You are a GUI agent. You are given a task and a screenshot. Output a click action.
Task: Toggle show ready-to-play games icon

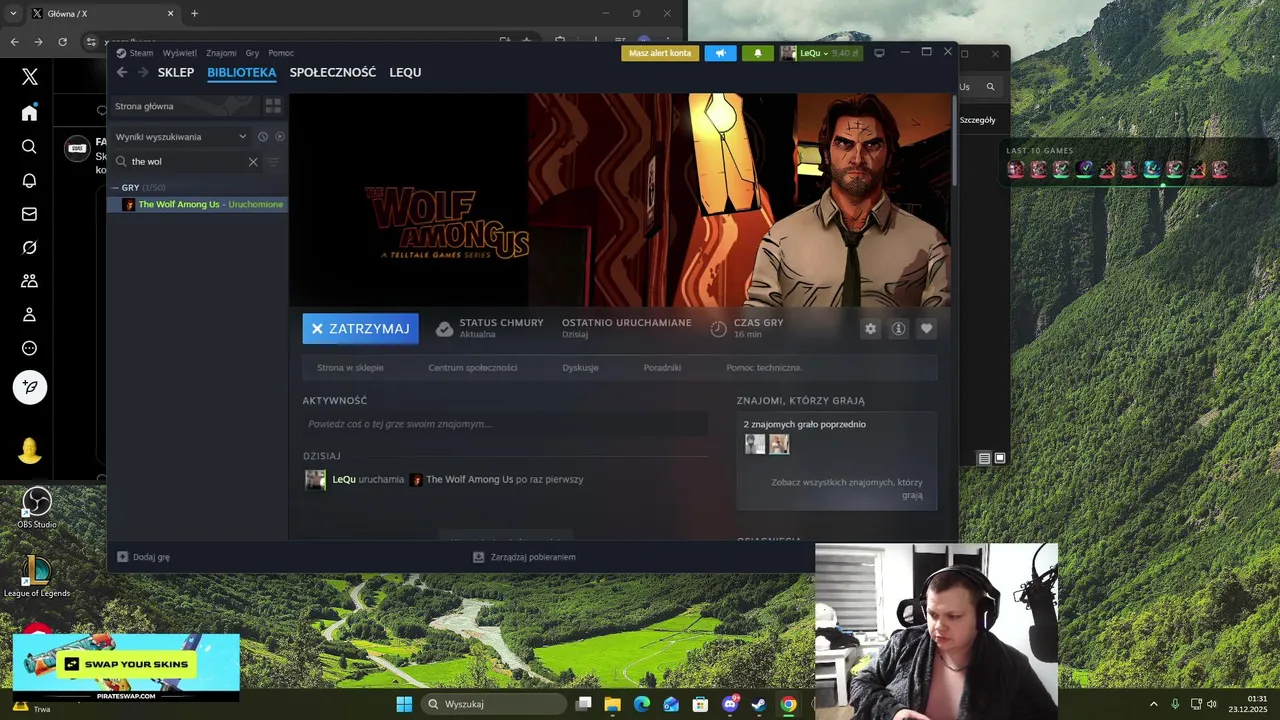tap(280, 137)
